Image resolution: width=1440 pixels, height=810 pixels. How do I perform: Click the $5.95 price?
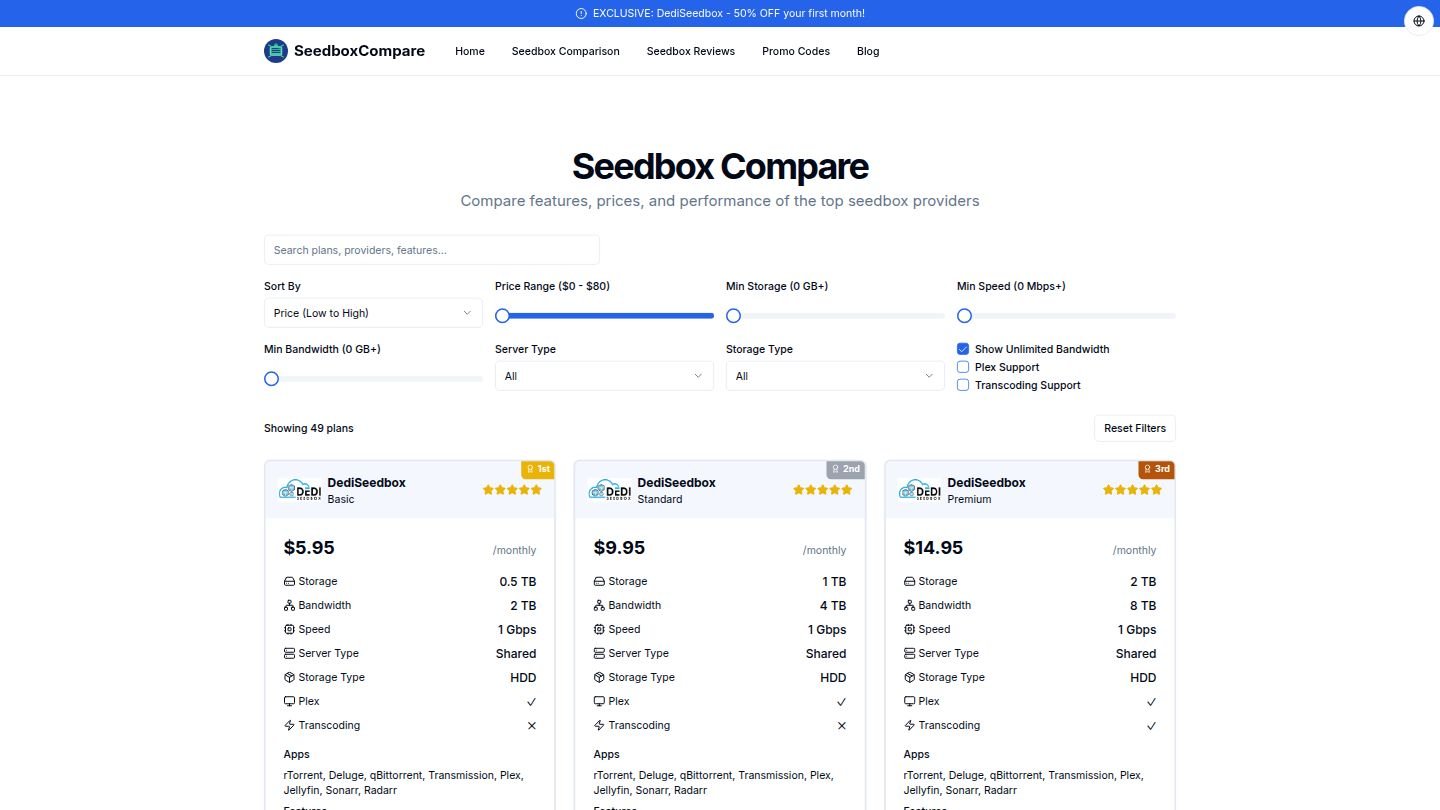[x=309, y=548]
